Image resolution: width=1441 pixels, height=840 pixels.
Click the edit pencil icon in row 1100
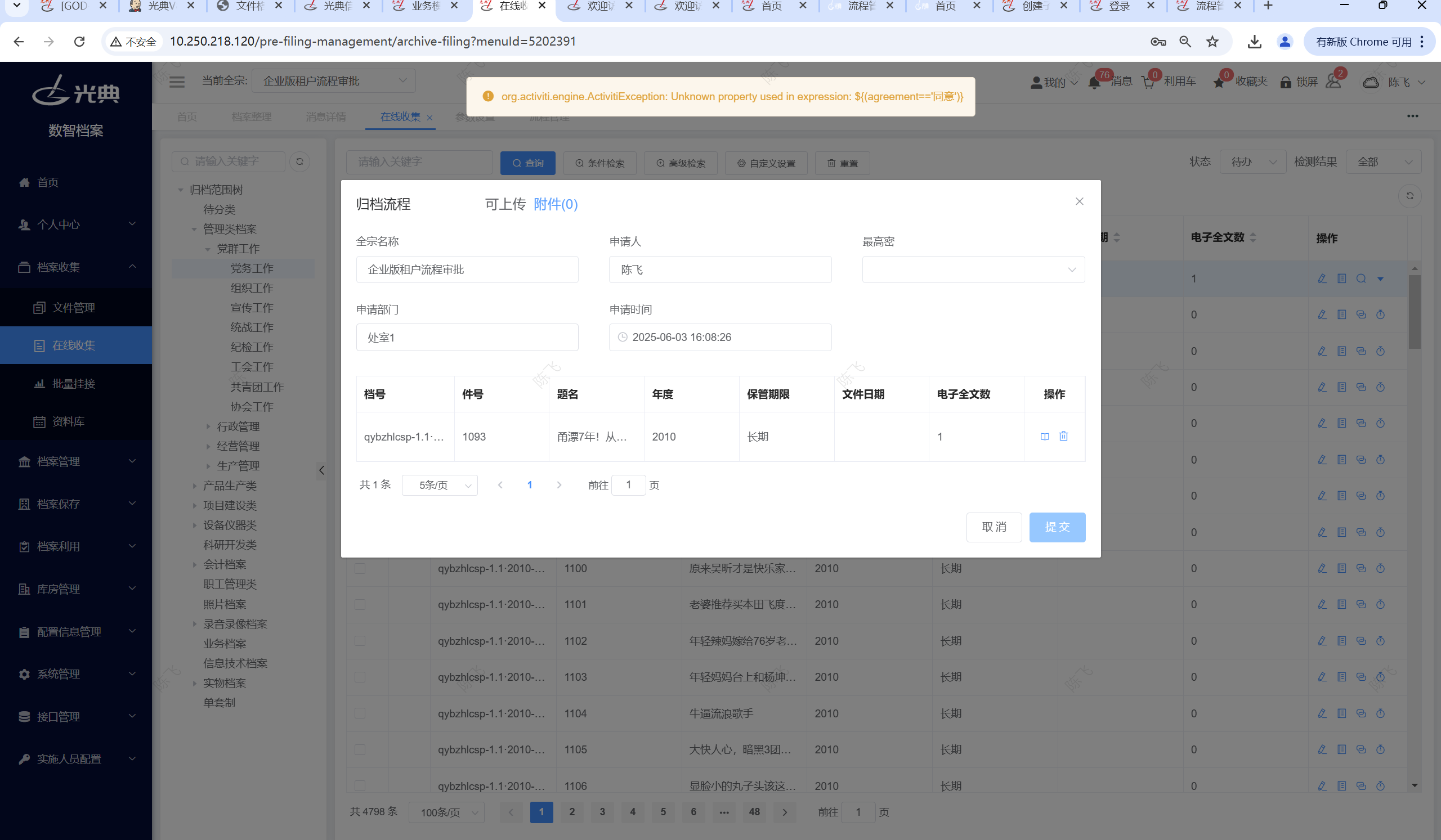click(x=1322, y=568)
